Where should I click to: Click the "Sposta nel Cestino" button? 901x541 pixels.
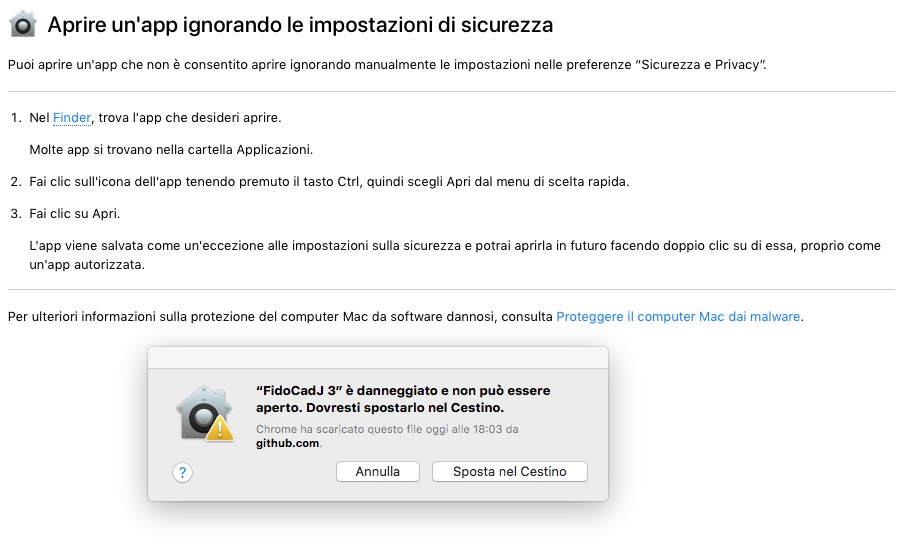pos(509,472)
